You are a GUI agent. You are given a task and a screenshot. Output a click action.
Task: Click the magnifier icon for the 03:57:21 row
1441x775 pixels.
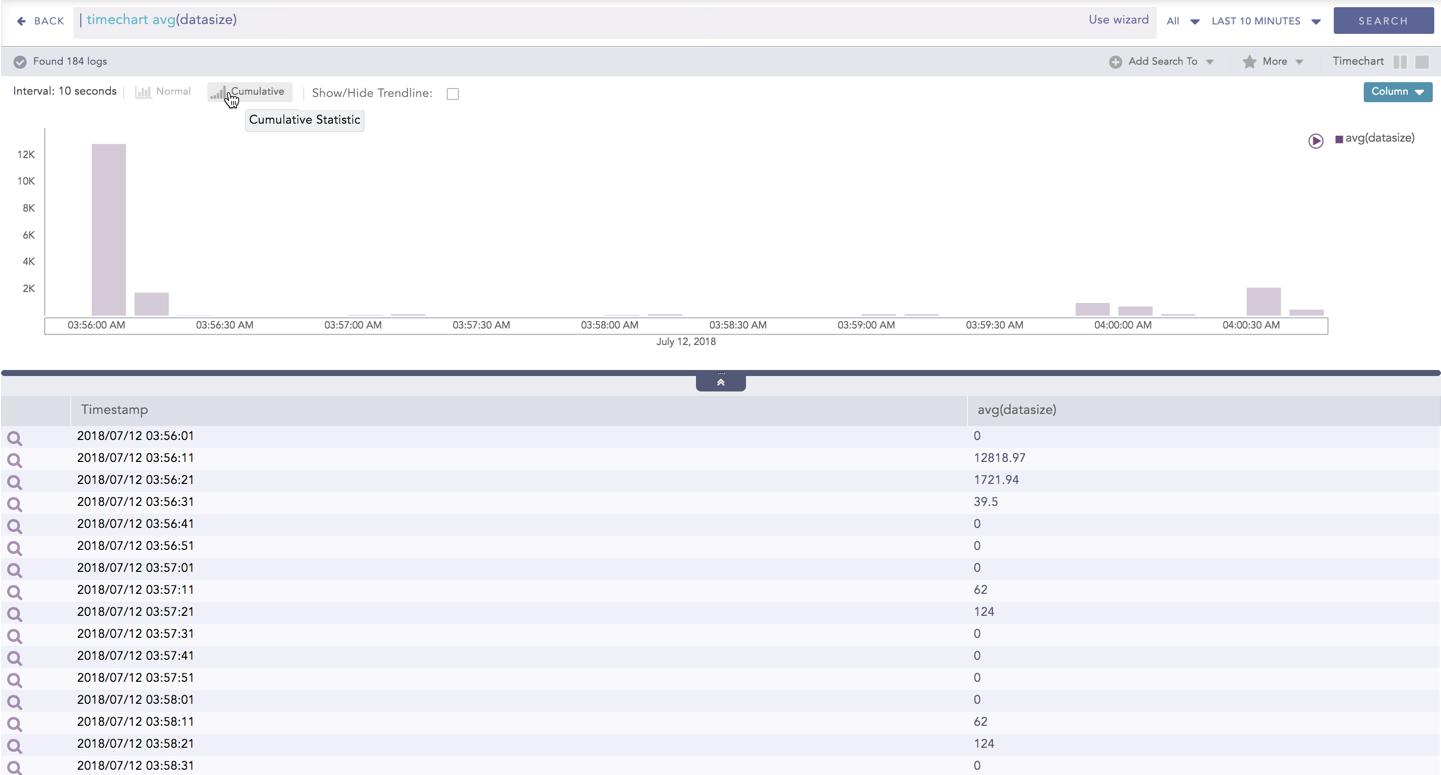[x=14, y=614]
